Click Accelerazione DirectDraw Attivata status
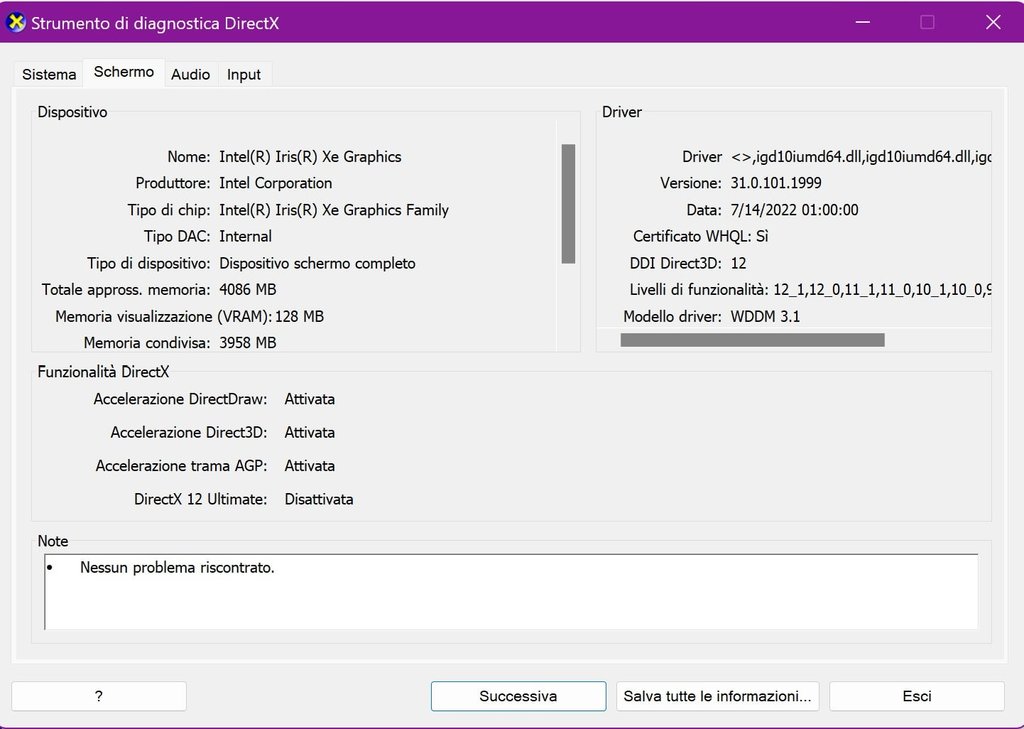The height and width of the screenshot is (729, 1024). pyautogui.click(x=310, y=399)
